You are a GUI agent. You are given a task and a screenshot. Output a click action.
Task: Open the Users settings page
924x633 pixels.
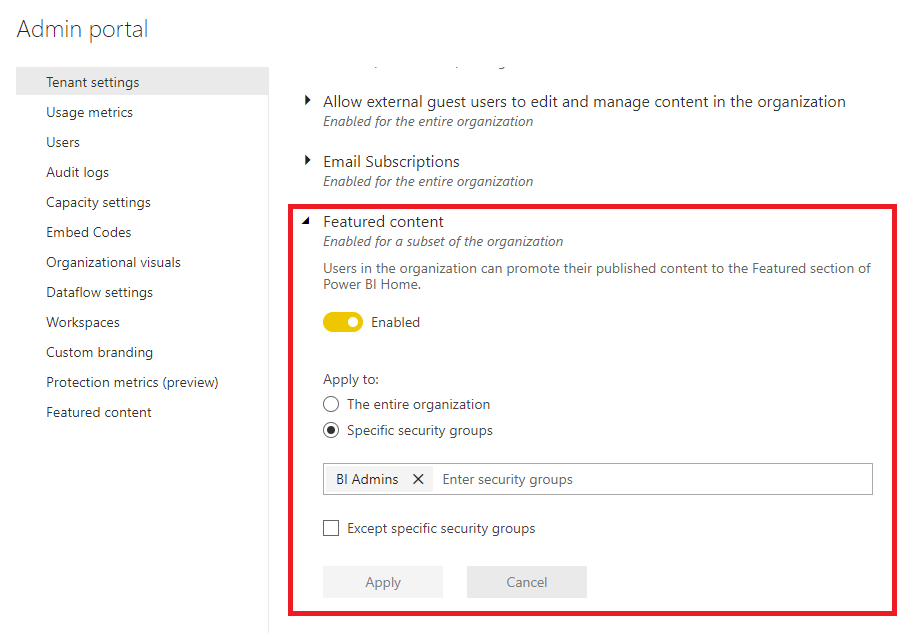pos(63,142)
